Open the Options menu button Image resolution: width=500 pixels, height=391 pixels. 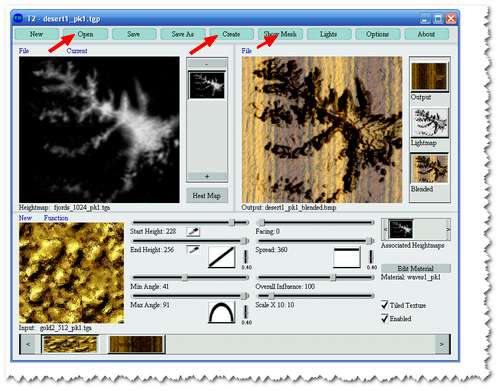(377, 34)
